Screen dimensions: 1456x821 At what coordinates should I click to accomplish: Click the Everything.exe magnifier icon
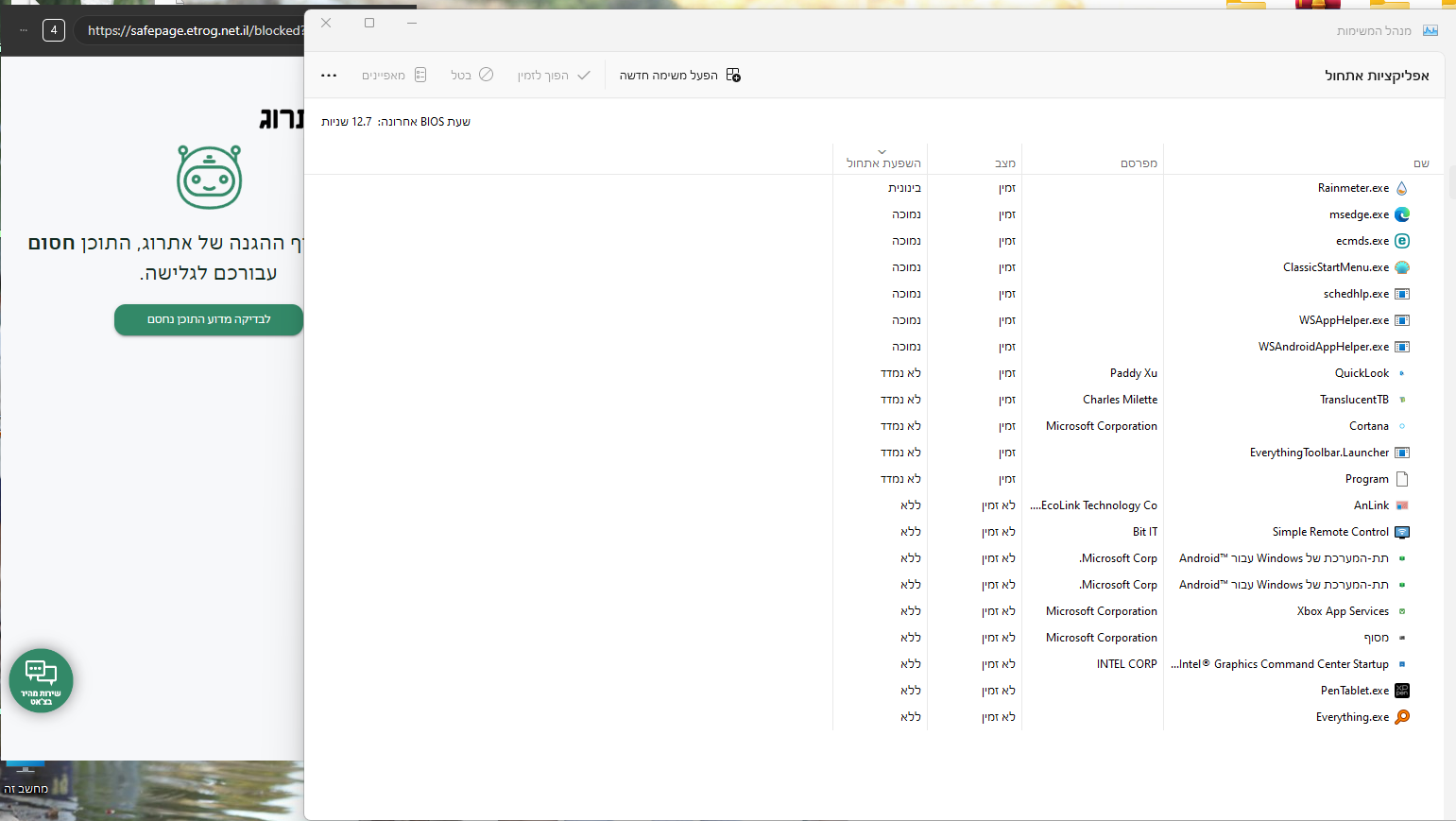1402,717
